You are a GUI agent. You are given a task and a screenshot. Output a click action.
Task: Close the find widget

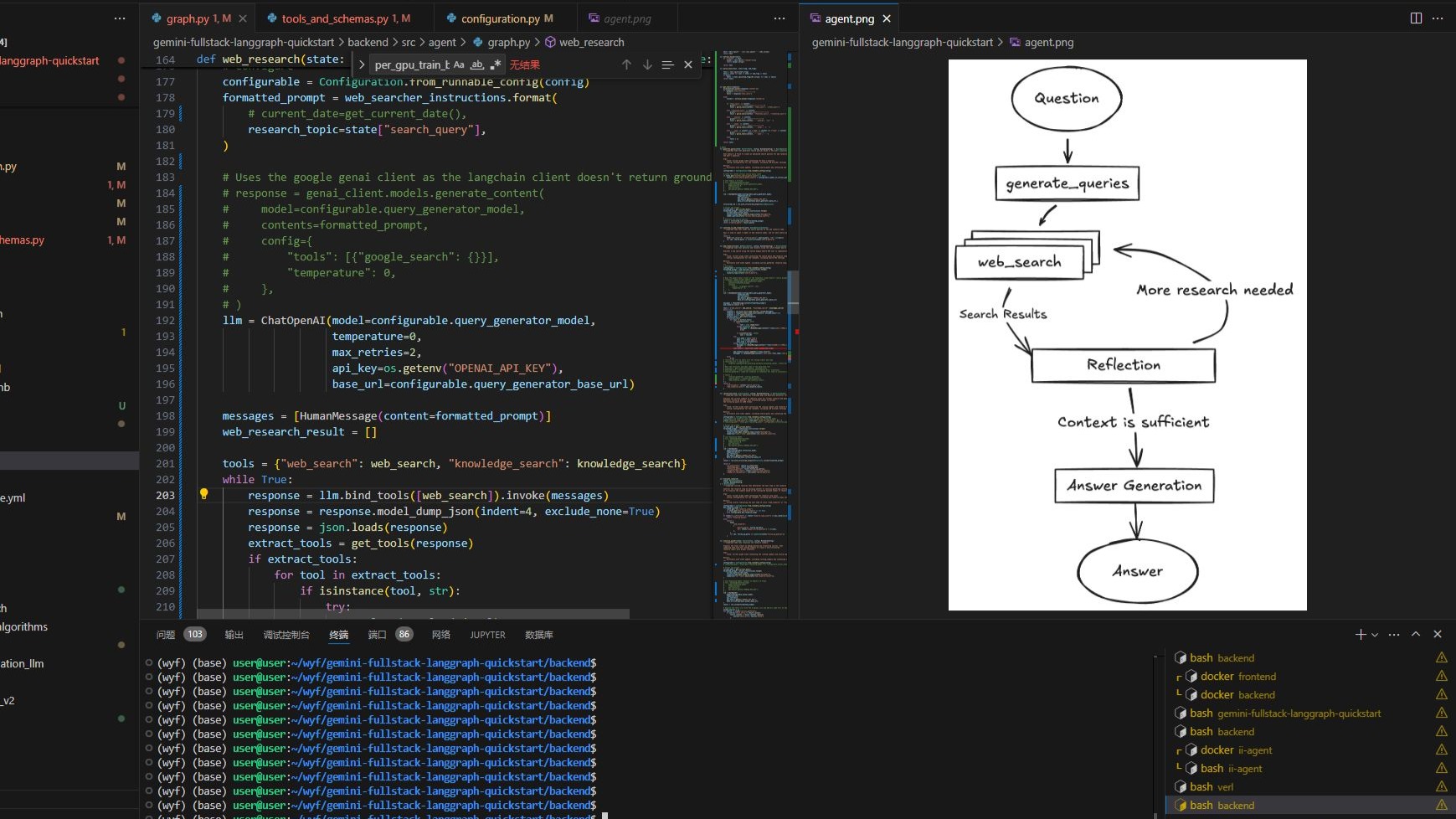point(688,64)
